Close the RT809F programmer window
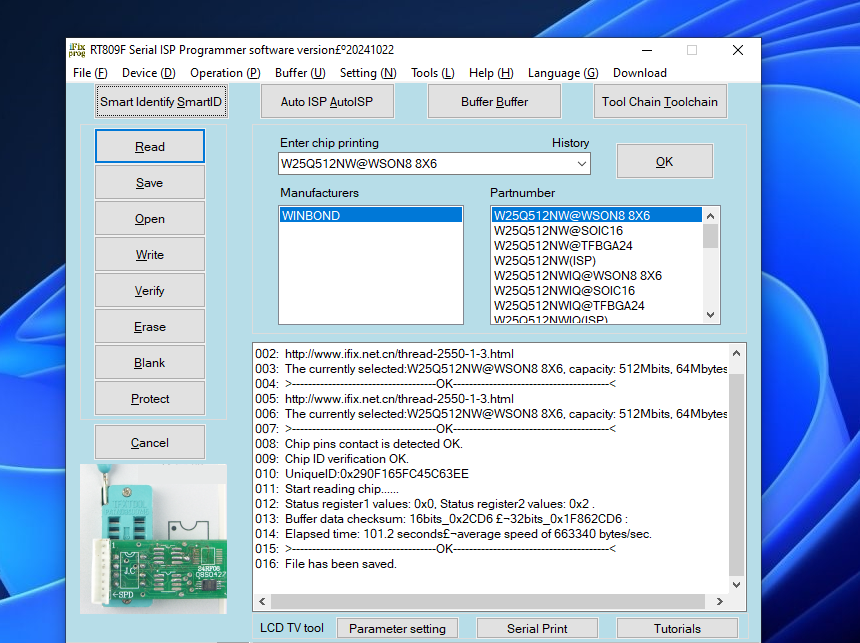The width and height of the screenshot is (860, 643). [738, 50]
